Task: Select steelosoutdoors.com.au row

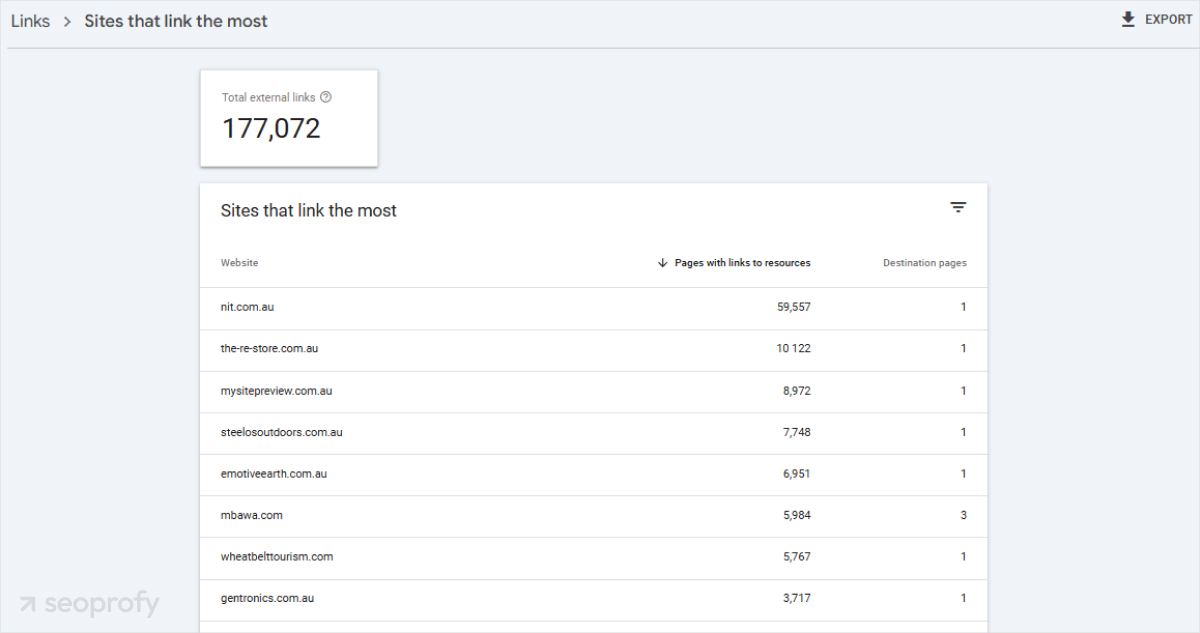Action: [281, 432]
